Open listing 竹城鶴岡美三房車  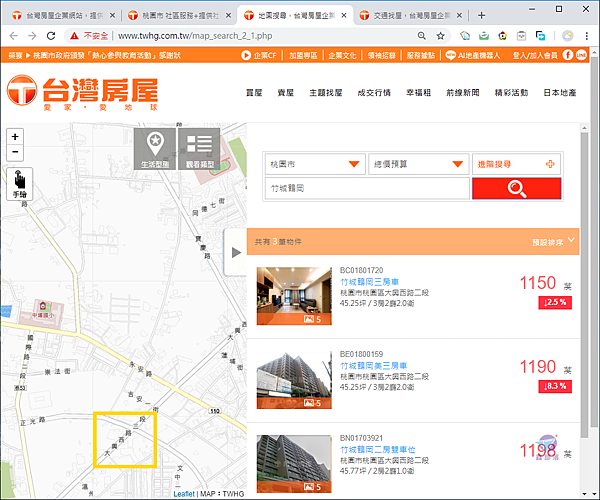[x=373, y=366]
